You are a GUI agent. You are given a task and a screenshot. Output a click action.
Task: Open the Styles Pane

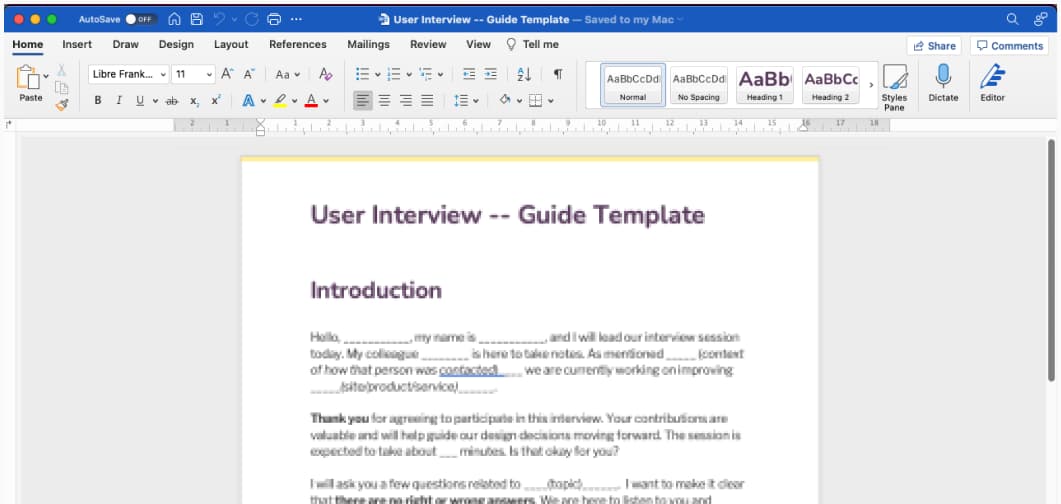(894, 84)
